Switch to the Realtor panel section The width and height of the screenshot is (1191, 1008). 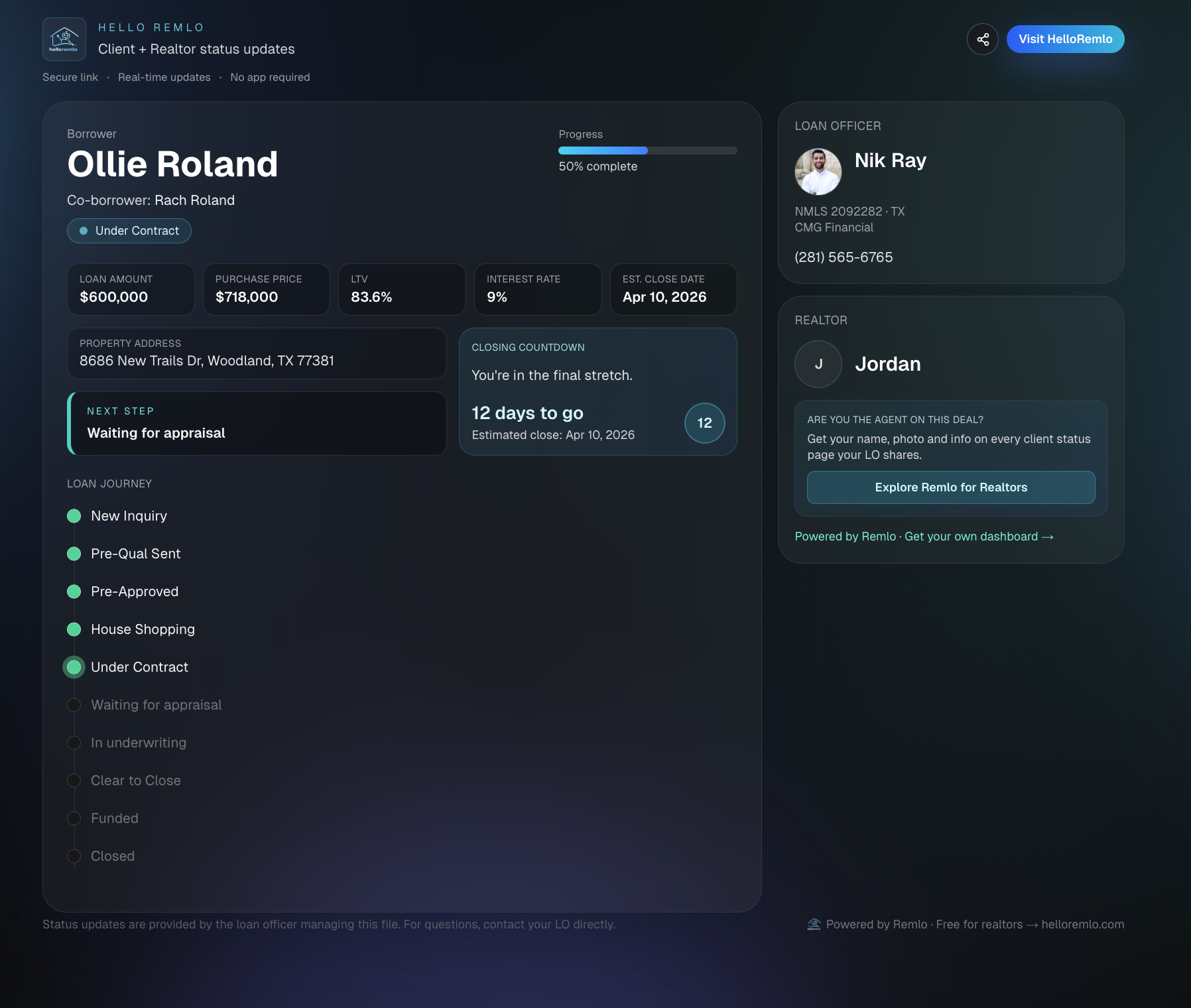pos(821,320)
